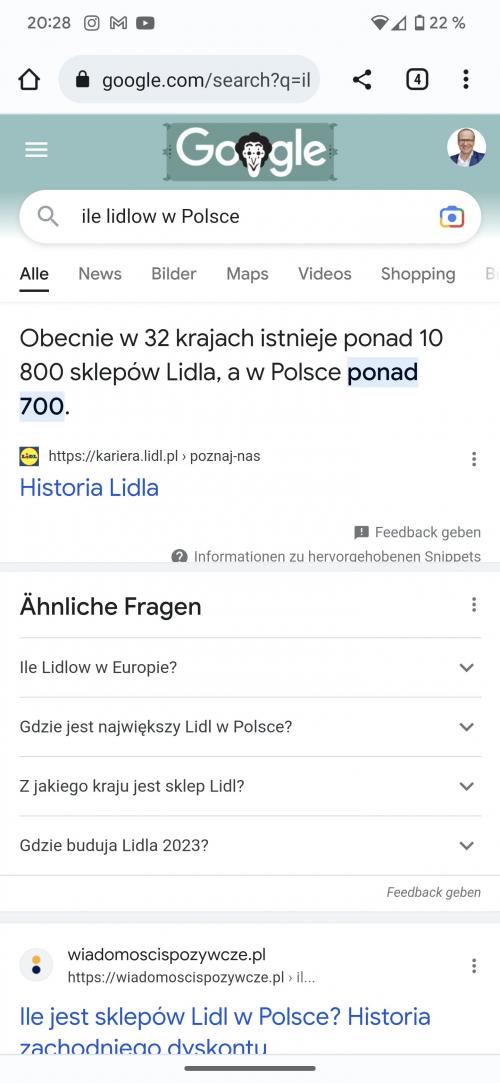Expand "Gdzie jest największy Lidl w Polsce?"
Image resolution: width=500 pixels, height=1083 pixels.
pyautogui.click(x=250, y=727)
